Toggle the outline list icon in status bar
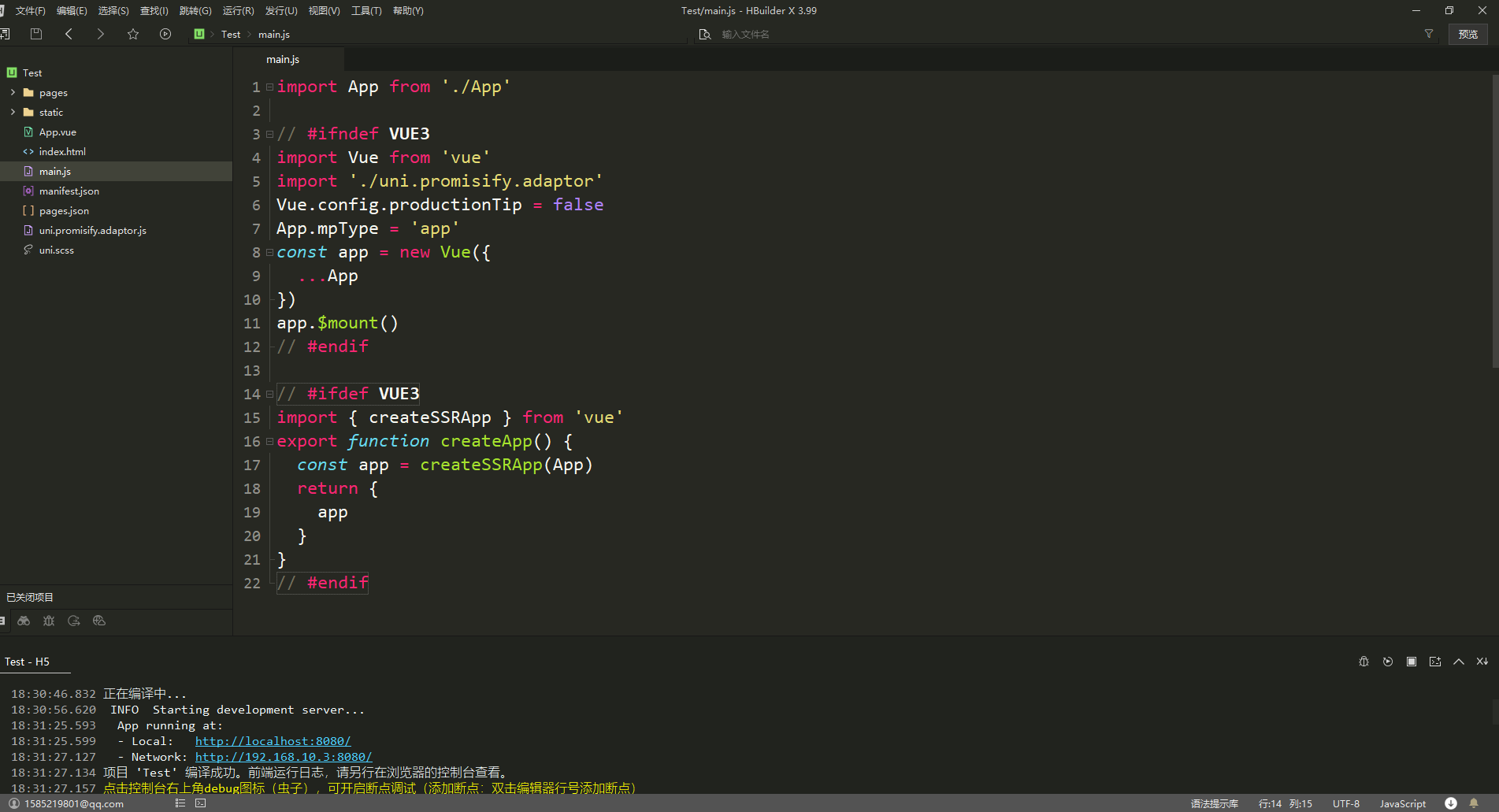The image size is (1499, 812). pyautogui.click(x=180, y=803)
